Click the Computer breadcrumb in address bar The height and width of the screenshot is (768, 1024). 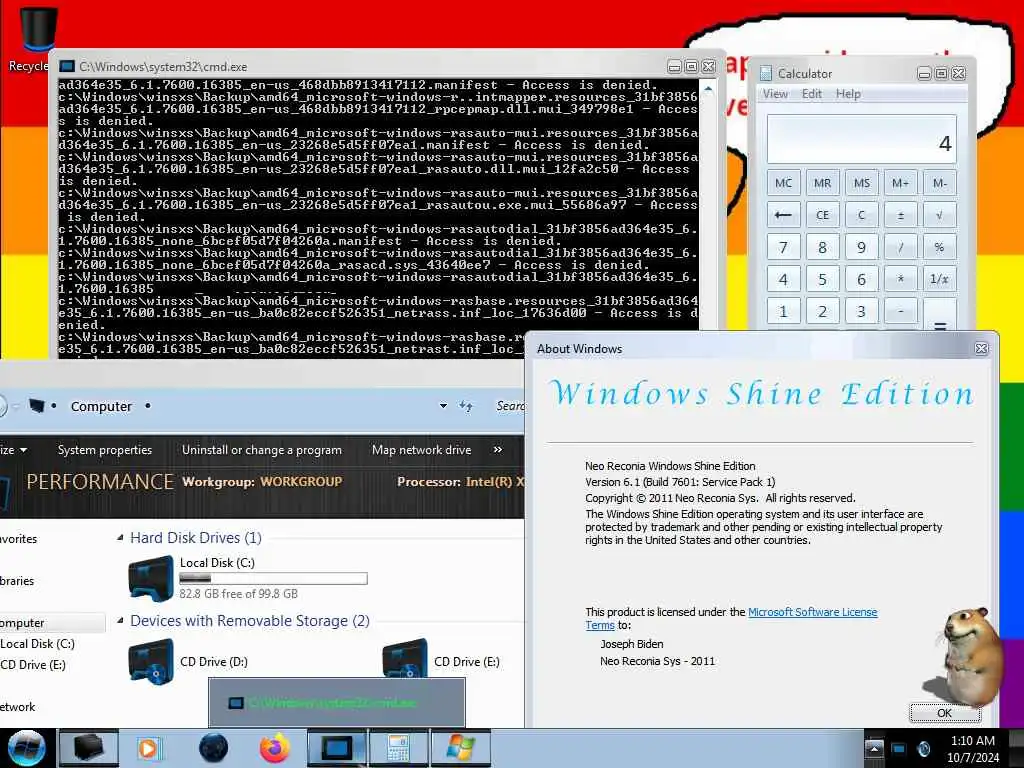pyautogui.click(x=101, y=406)
